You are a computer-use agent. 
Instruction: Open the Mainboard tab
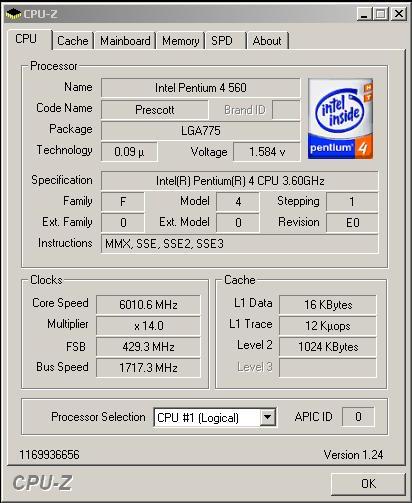125,41
